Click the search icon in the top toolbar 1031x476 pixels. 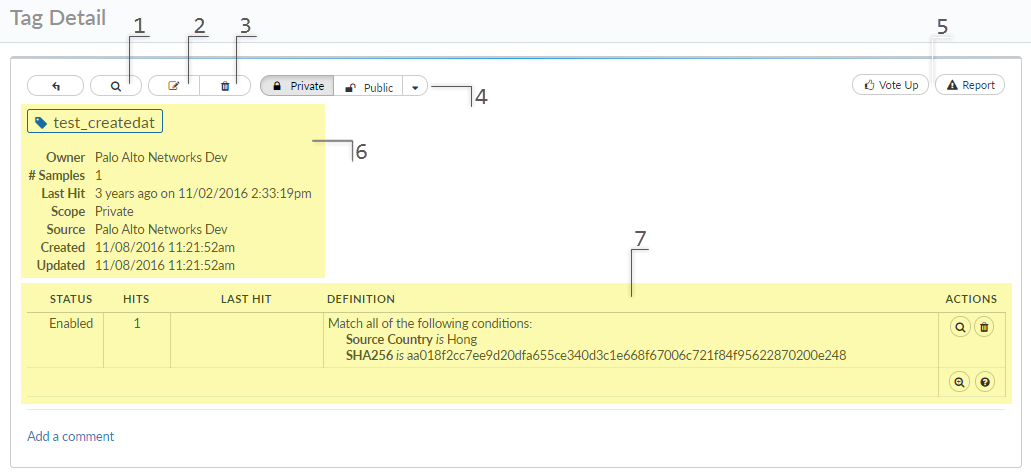[x=116, y=86]
